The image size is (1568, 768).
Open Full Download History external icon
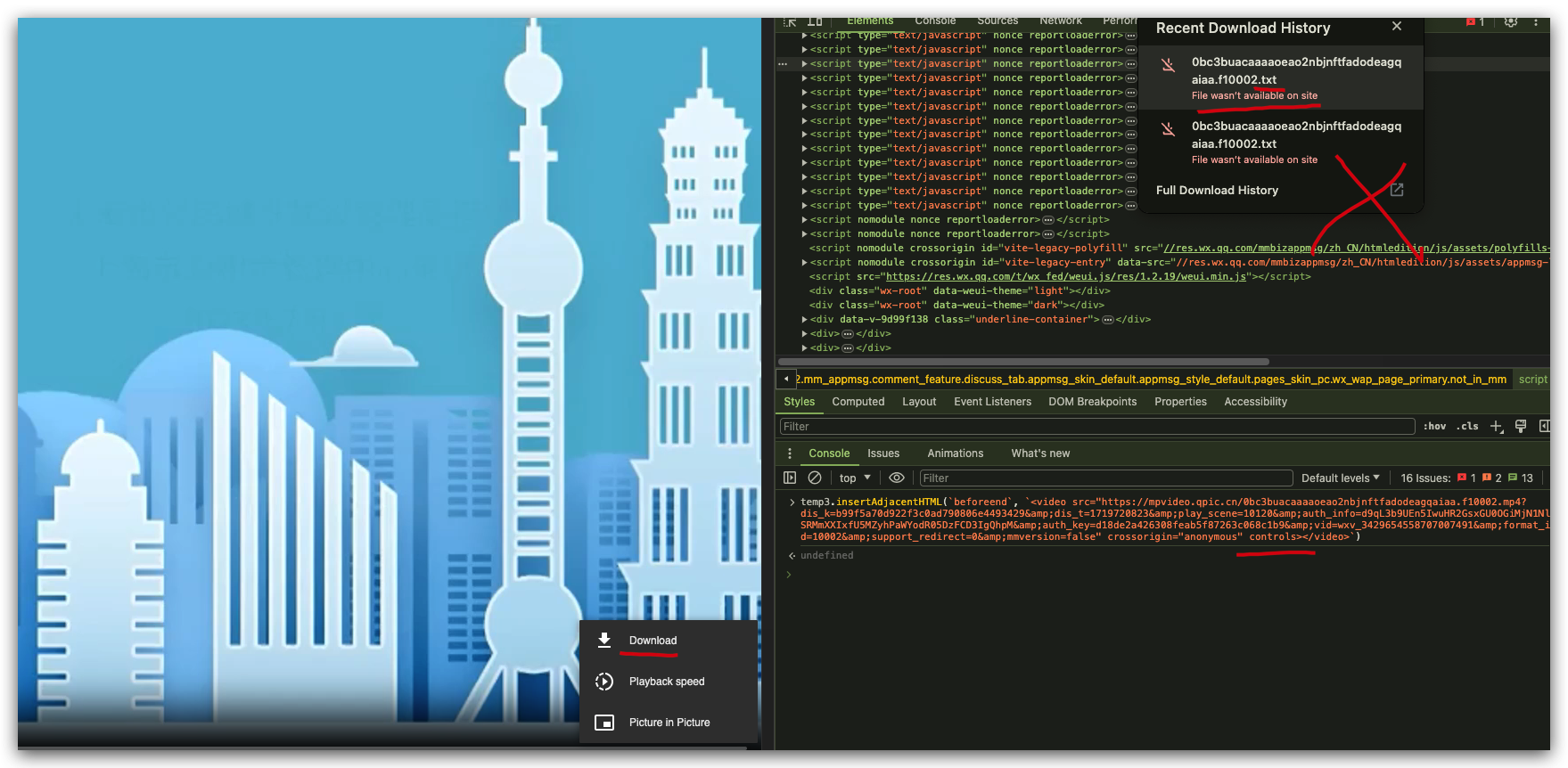[x=1397, y=190]
